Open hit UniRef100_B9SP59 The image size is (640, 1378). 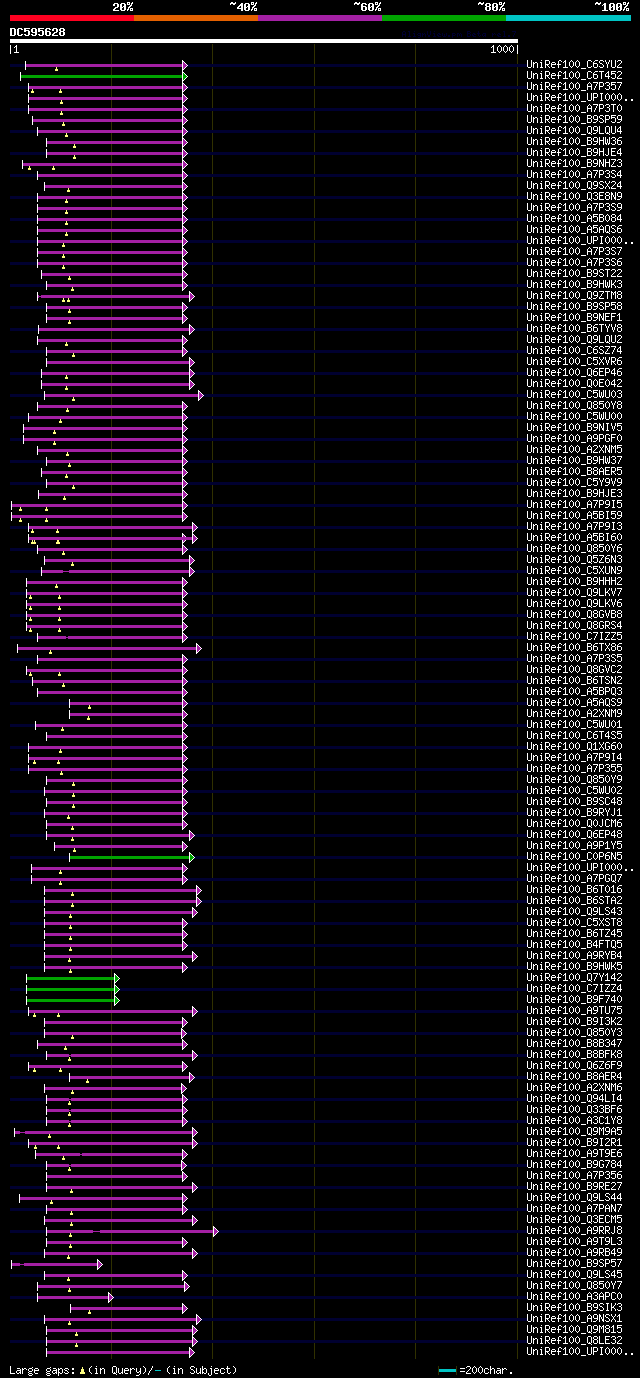pyautogui.click(x=574, y=119)
